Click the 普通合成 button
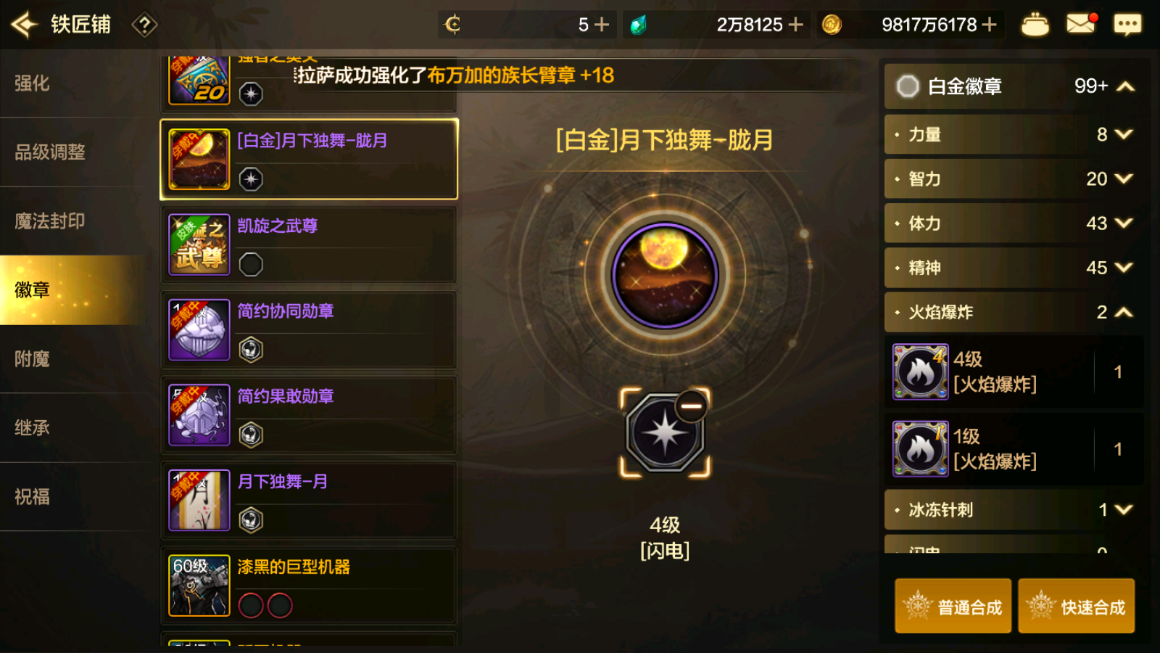This screenshot has width=1160, height=653. [953, 606]
